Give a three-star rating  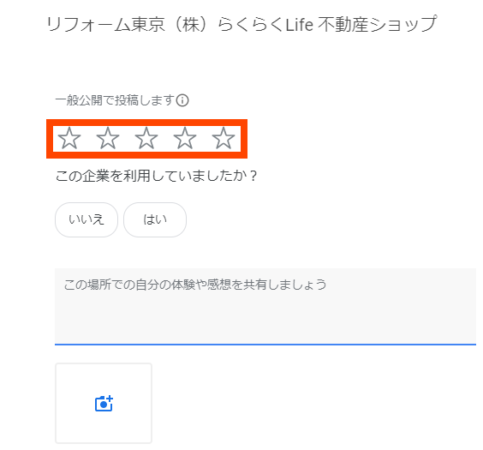(x=146, y=138)
